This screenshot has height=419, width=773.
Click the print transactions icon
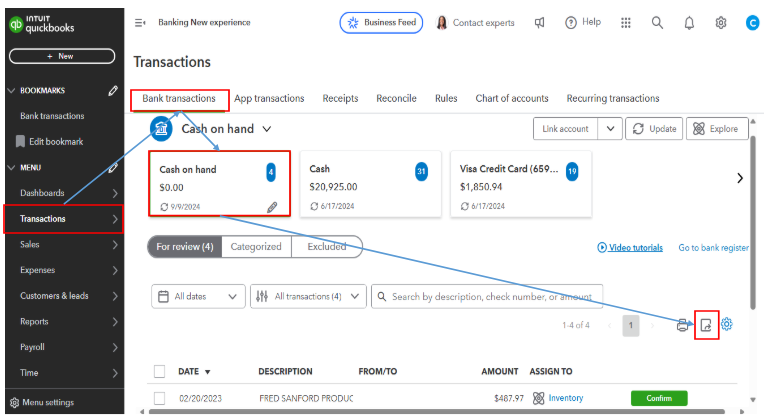tap(682, 325)
